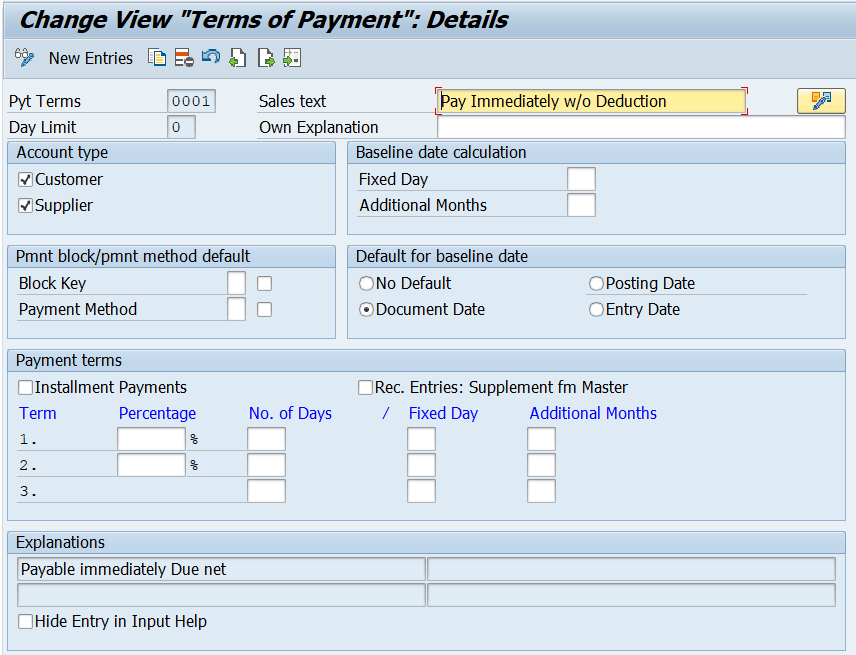This screenshot has width=856, height=655.
Task: Select the Posting Date radio button
Action: pyautogui.click(x=596, y=283)
